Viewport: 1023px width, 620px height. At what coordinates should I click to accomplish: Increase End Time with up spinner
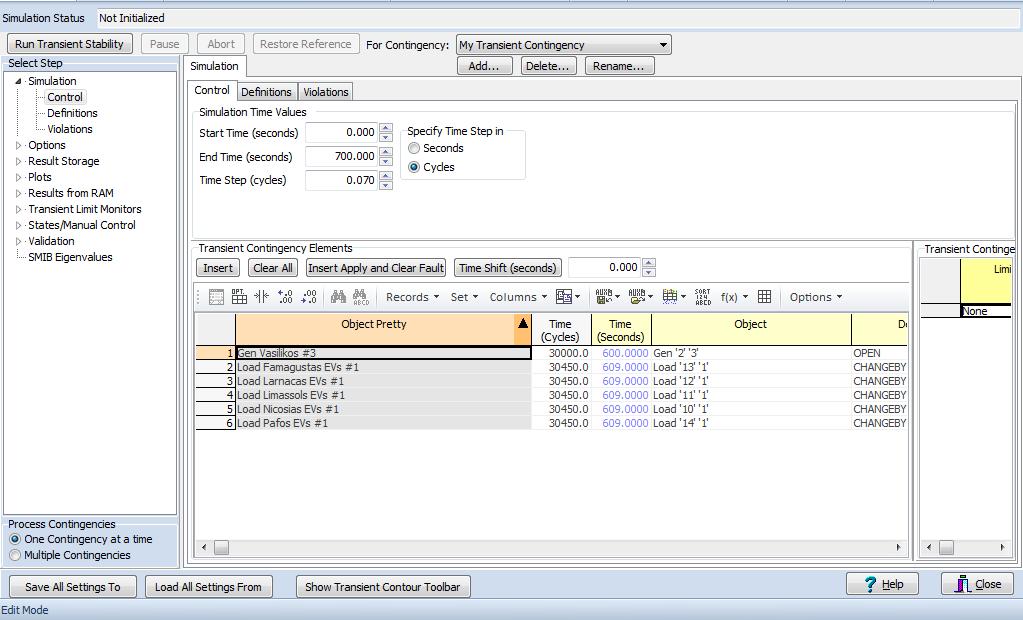[386, 151]
